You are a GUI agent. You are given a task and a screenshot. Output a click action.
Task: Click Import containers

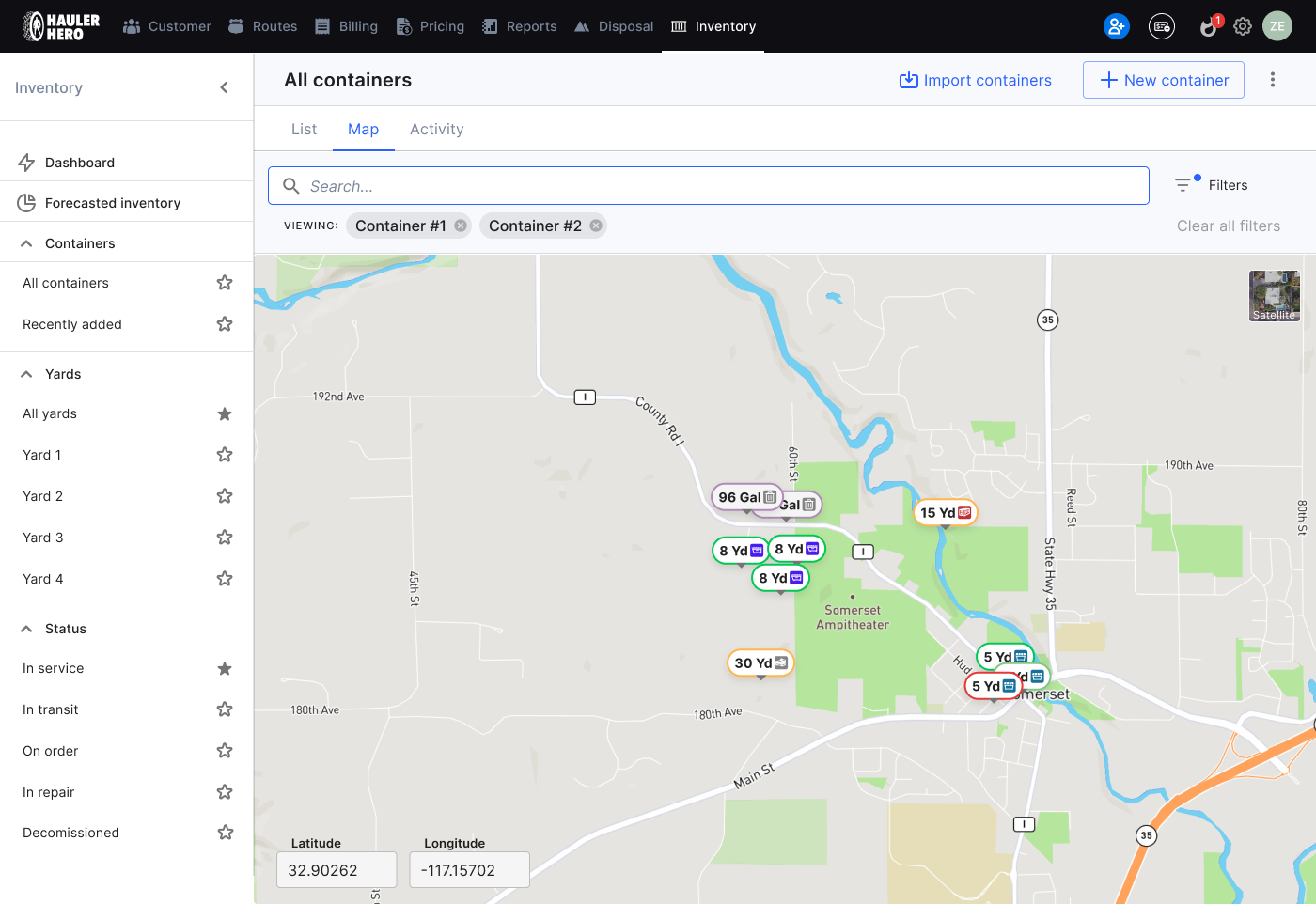tap(976, 80)
